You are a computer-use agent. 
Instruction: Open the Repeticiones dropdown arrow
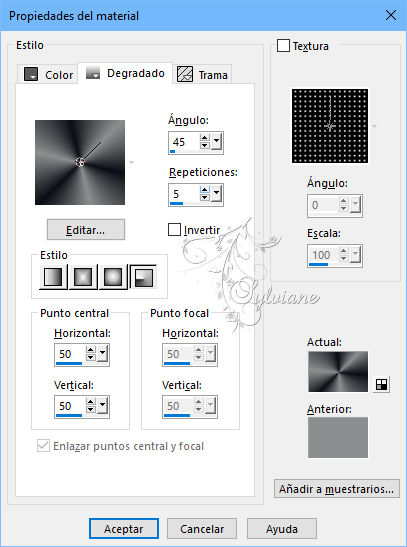[216, 193]
